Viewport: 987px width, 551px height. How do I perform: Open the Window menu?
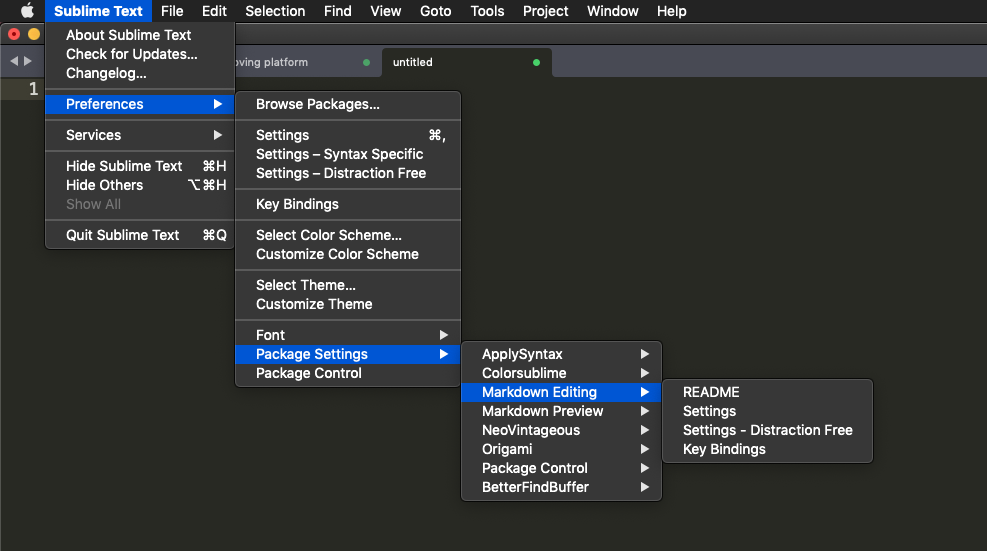click(612, 11)
